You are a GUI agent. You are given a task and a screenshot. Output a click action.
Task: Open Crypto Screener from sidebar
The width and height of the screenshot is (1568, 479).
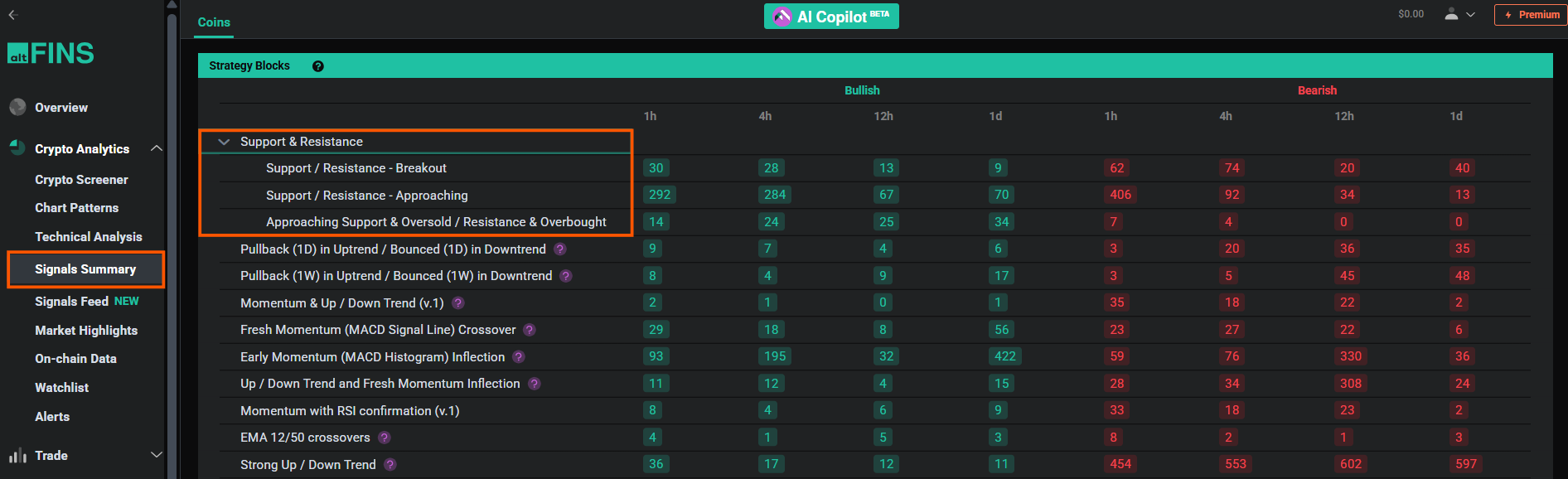click(x=81, y=180)
